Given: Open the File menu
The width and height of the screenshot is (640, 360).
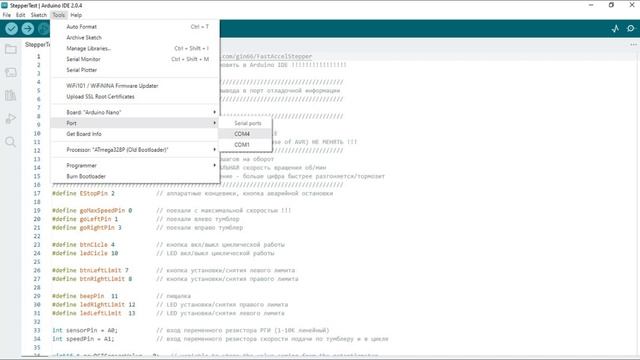Looking at the screenshot, I should [7, 15].
